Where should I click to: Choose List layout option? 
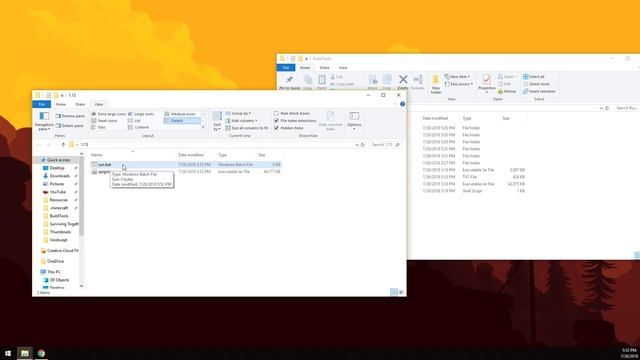click(x=134, y=121)
